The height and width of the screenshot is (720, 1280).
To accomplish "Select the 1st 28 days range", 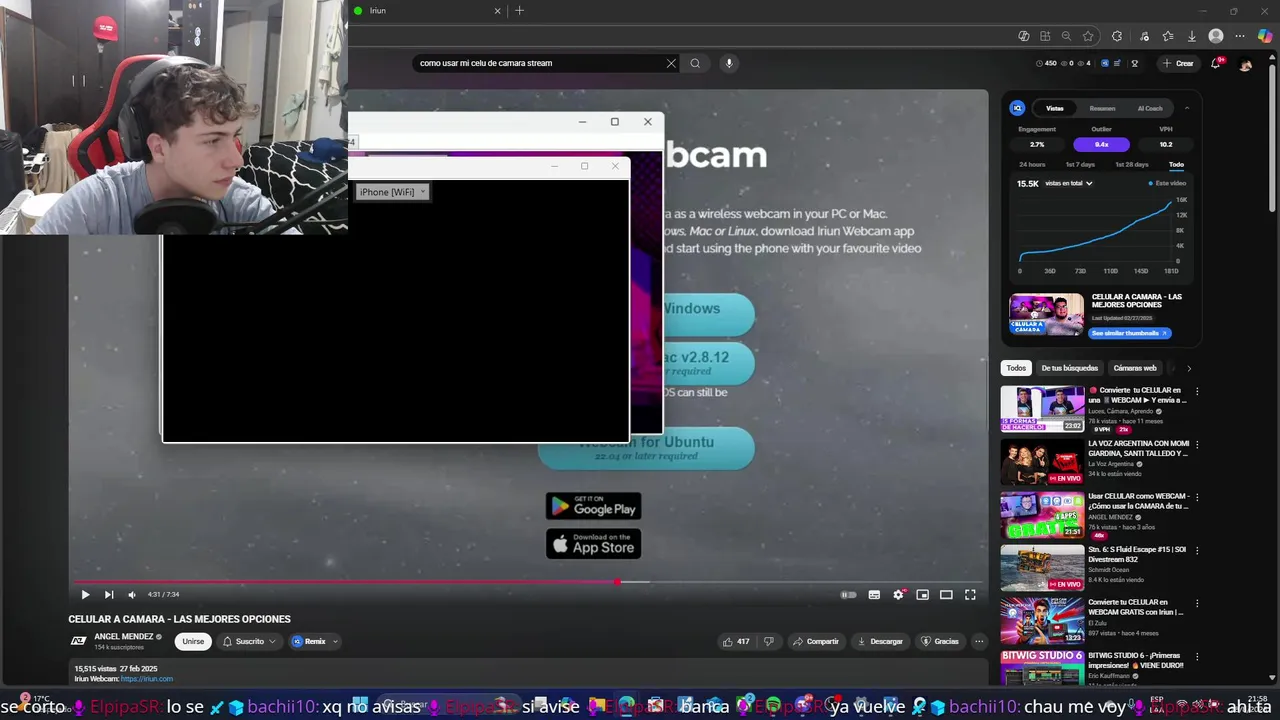I will [1132, 164].
